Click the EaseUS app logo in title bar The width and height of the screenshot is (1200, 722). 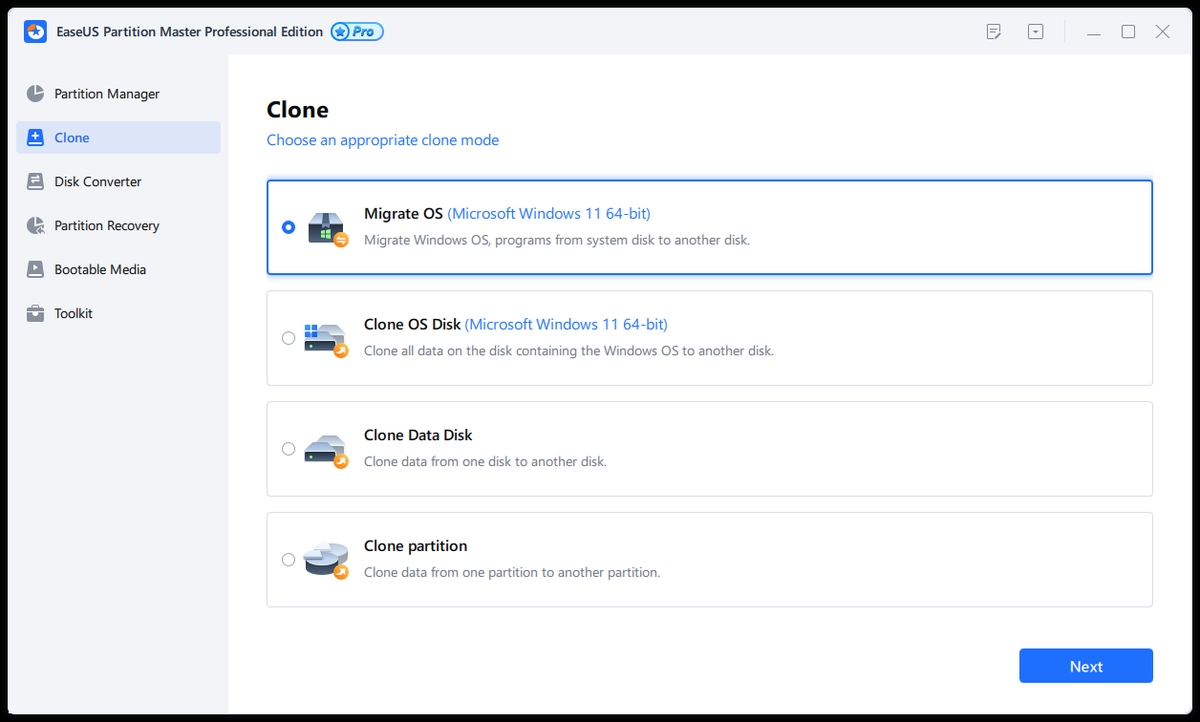tap(36, 32)
